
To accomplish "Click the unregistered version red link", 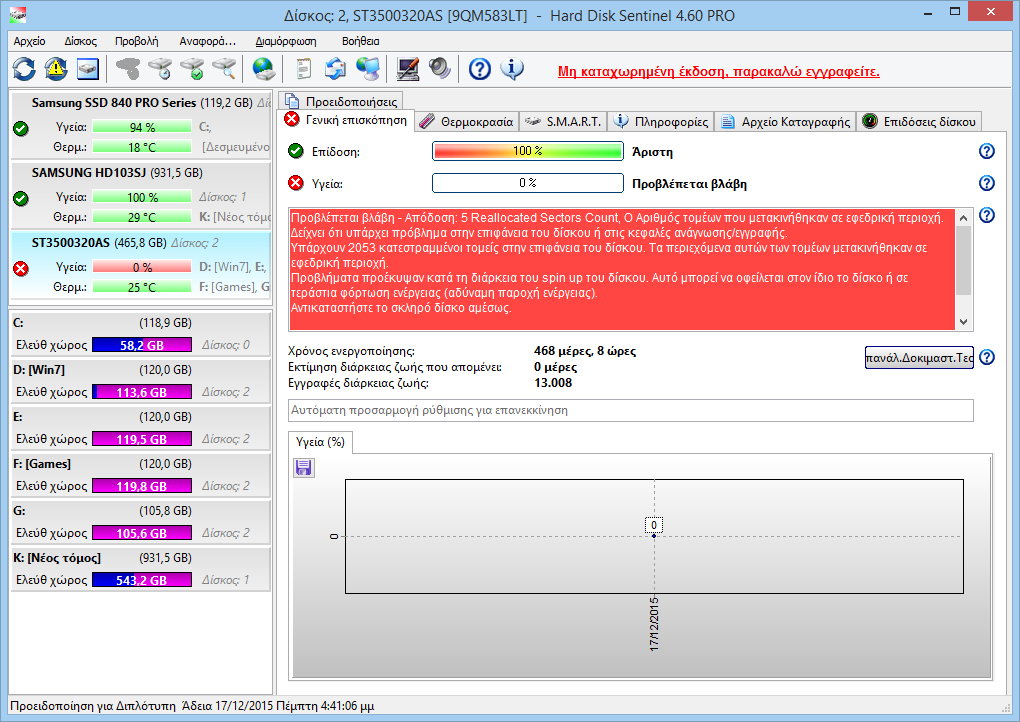I will pos(719,72).
